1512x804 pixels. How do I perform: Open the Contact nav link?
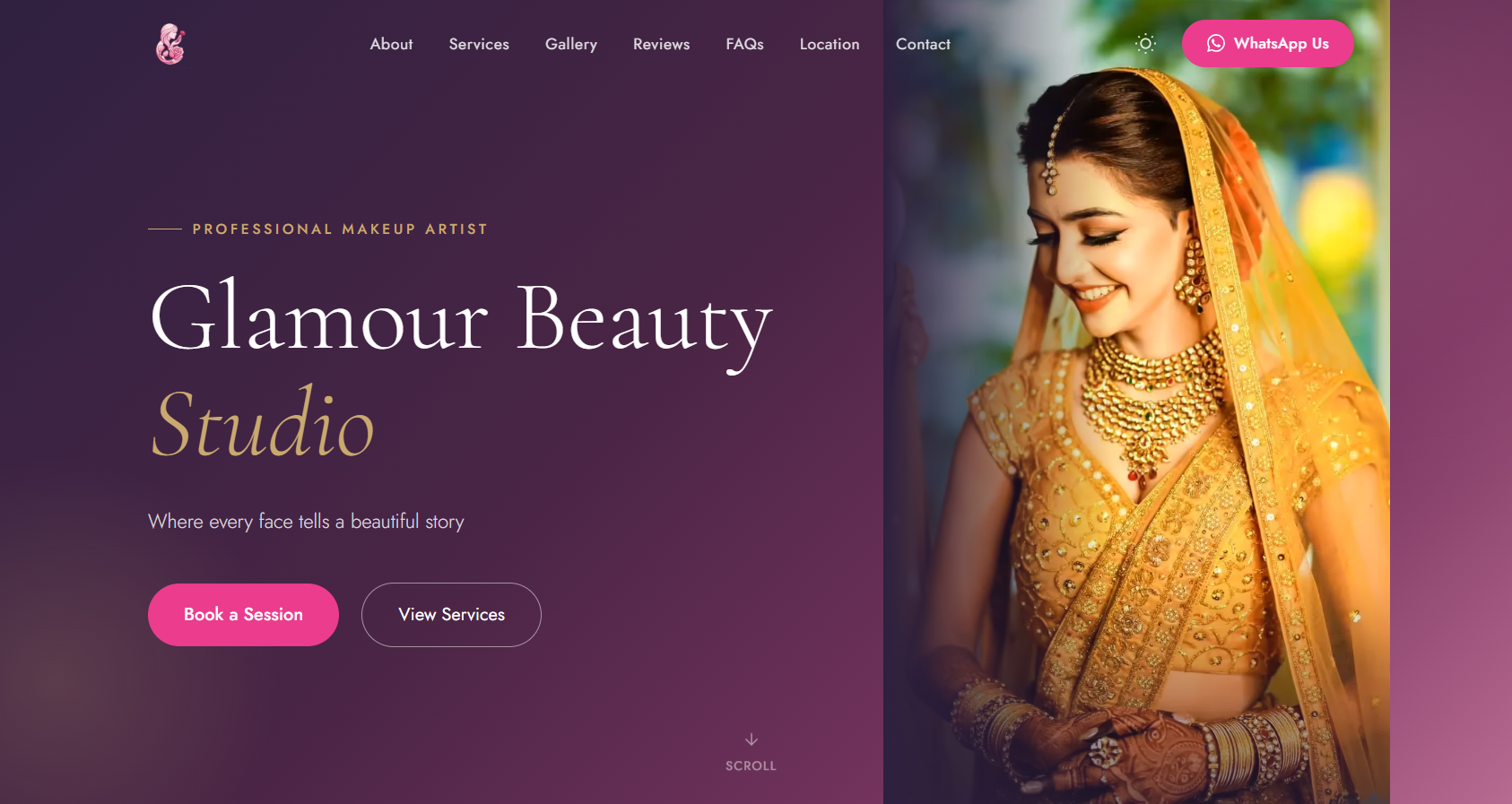tap(923, 44)
